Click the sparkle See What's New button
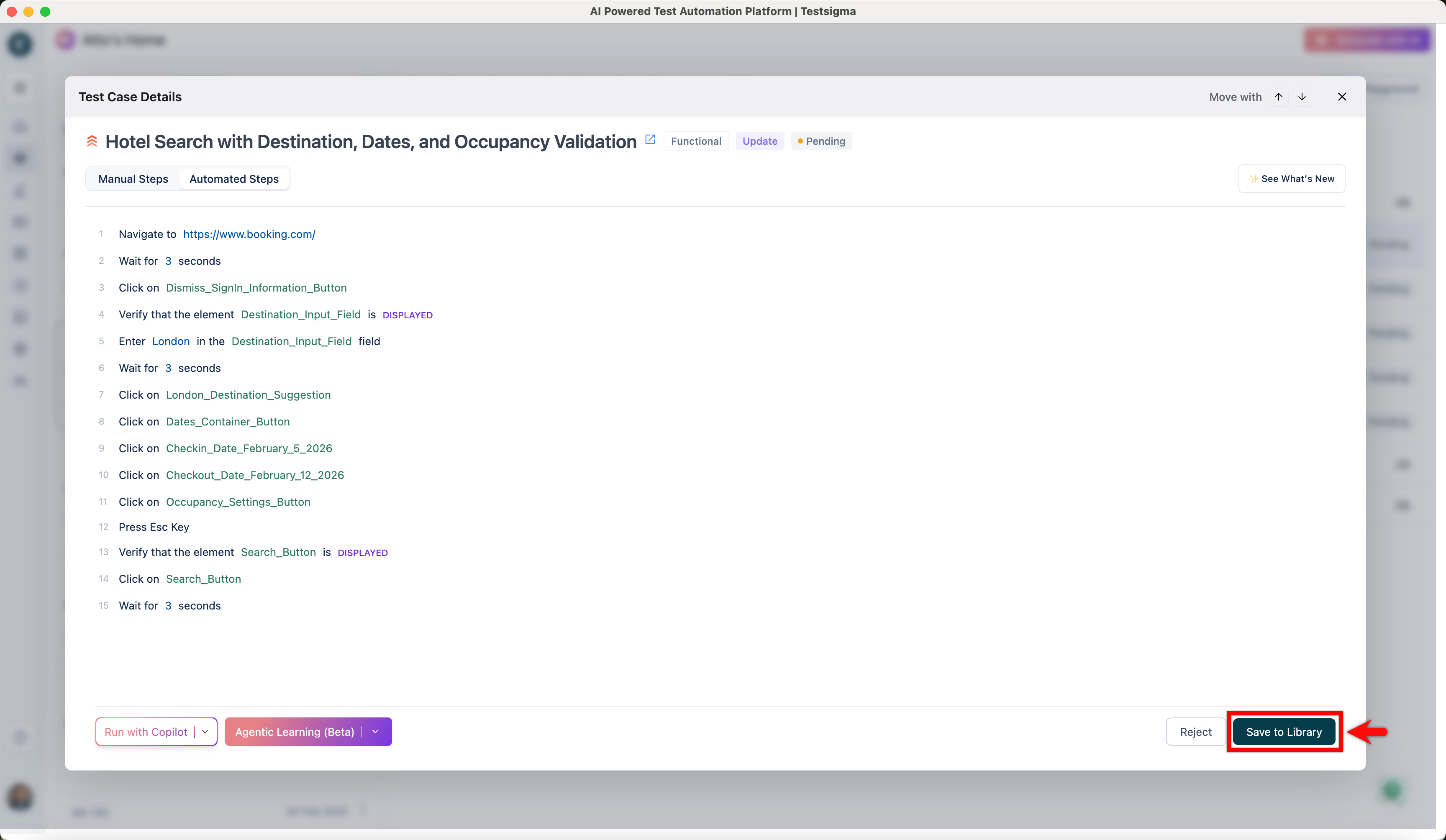Image resolution: width=1446 pixels, height=840 pixels. 1292,179
